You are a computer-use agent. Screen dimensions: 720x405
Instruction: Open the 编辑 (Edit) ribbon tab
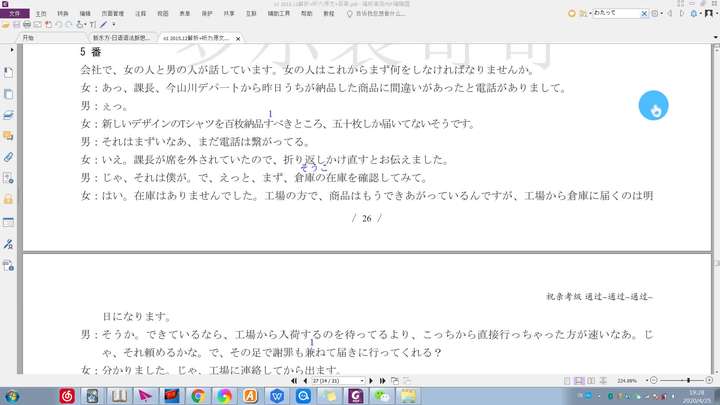(85, 14)
